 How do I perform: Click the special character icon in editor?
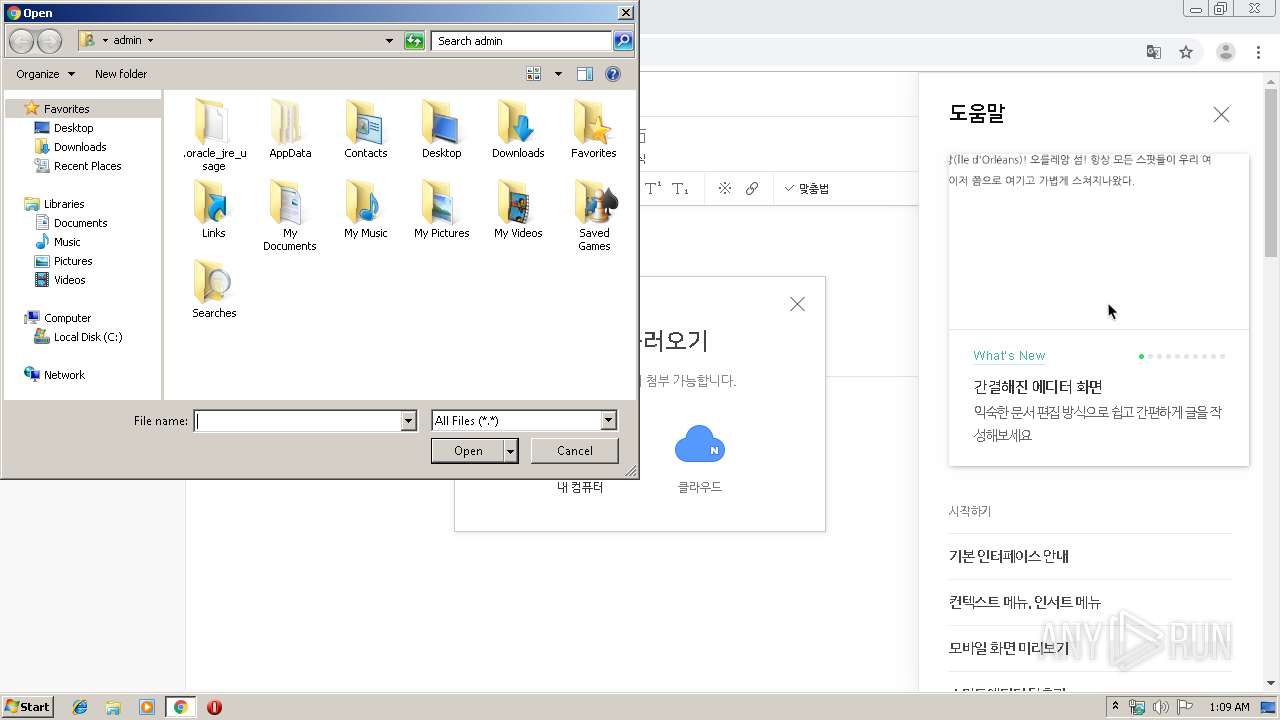tap(725, 188)
